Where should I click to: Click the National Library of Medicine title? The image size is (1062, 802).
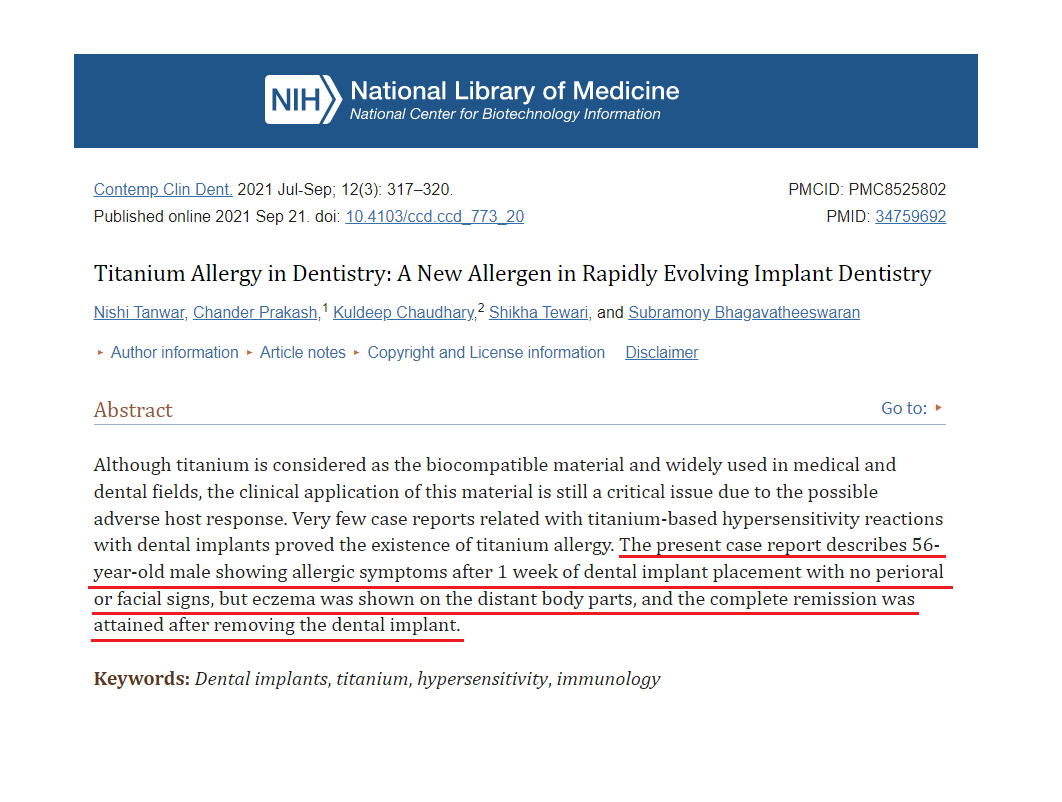pos(514,91)
